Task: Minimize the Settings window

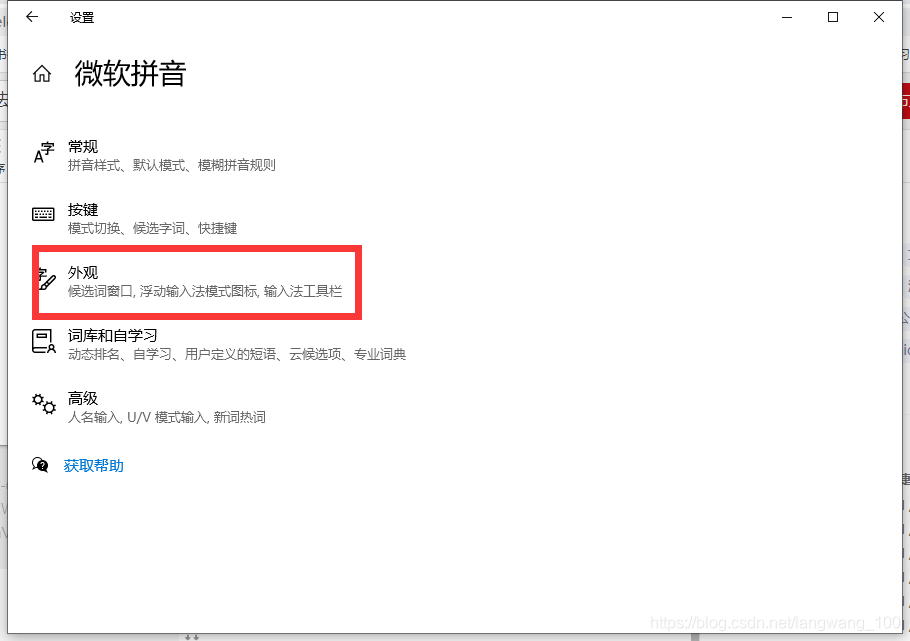Action: [x=786, y=17]
